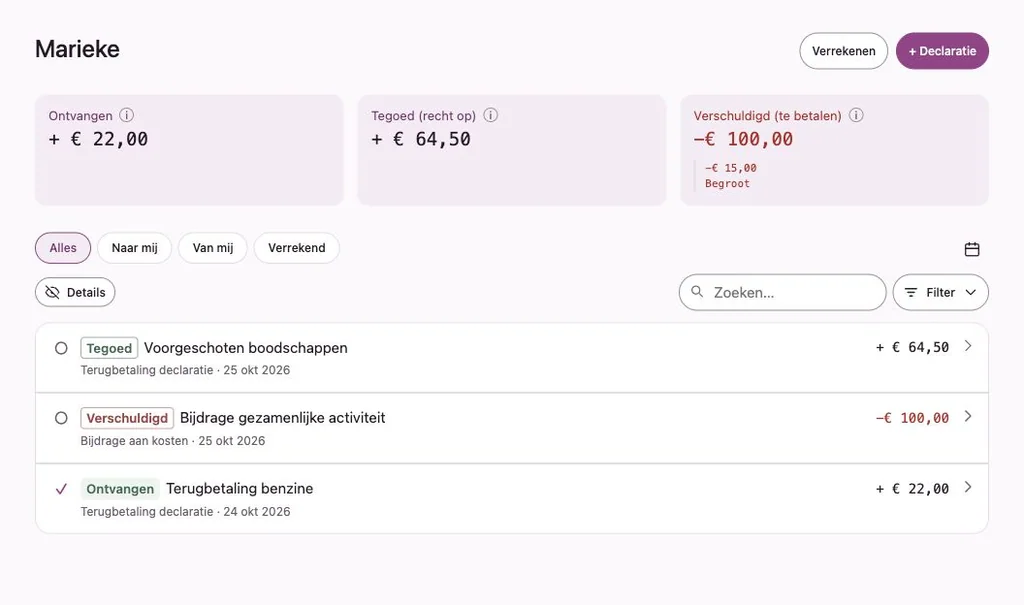Click the Verschuldigd status badge in list
The width and height of the screenshot is (1024, 605).
click(127, 418)
